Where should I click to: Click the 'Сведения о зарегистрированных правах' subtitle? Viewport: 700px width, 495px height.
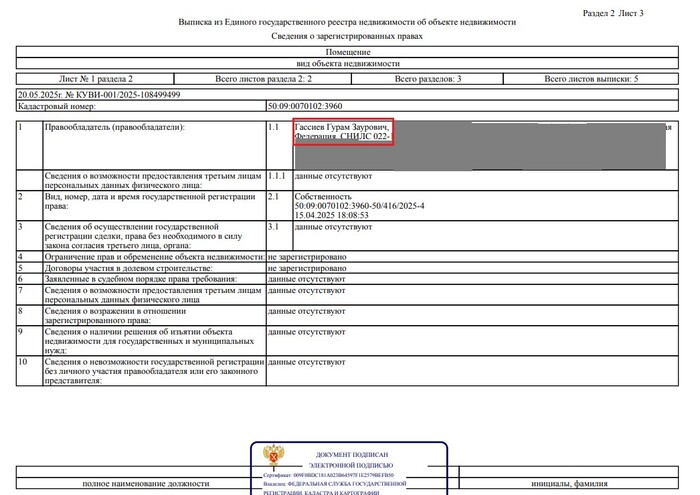click(347, 36)
